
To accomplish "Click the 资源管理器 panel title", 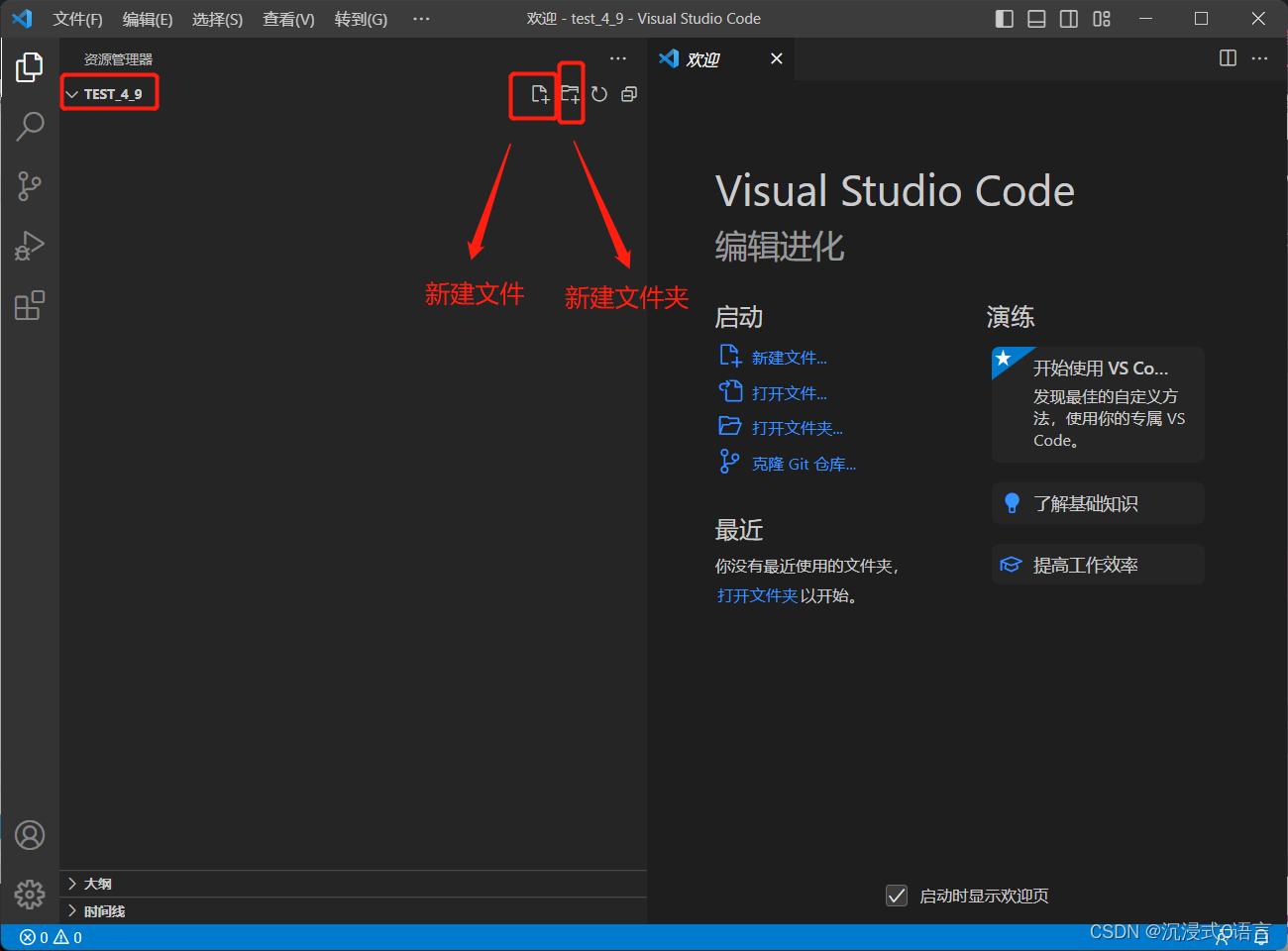I will tap(118, 59).
